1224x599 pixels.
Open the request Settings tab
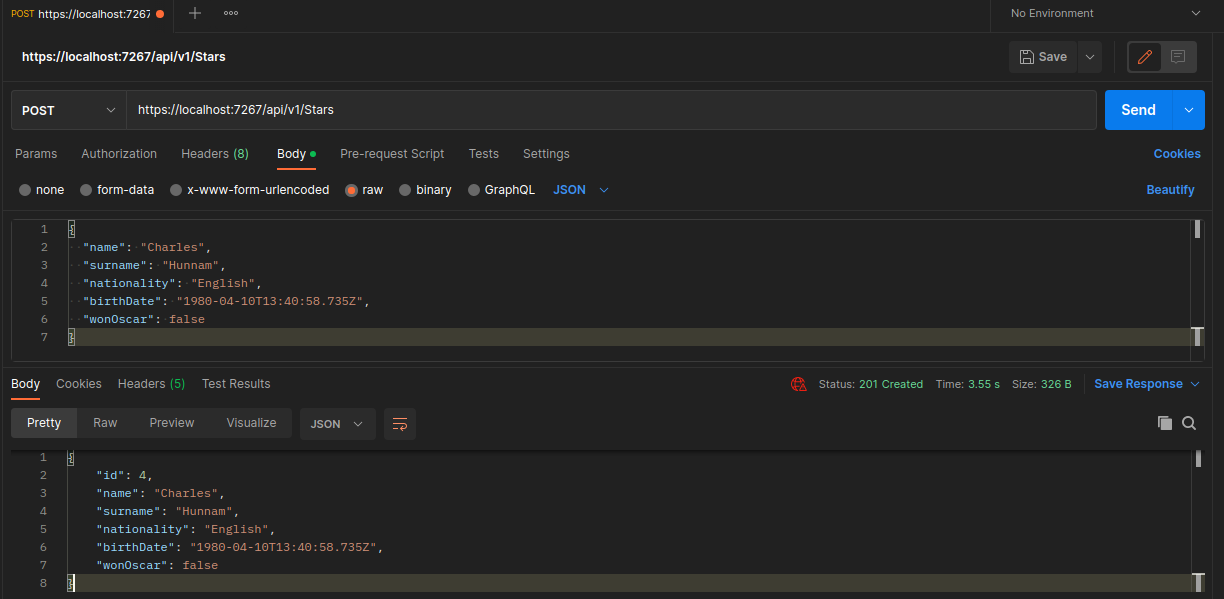[546, 154]
